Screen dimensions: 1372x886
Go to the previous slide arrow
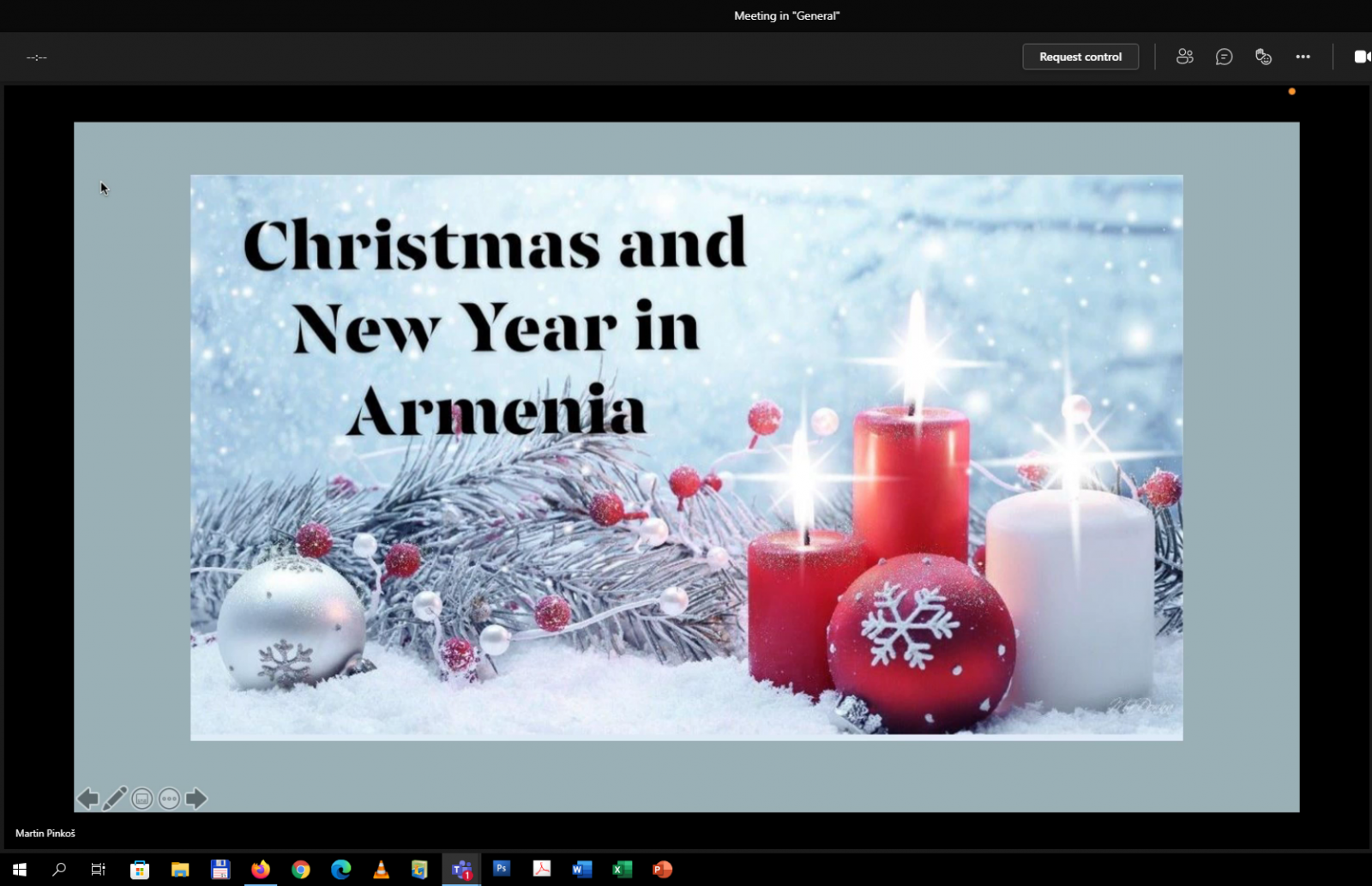[x=87, y=799]
